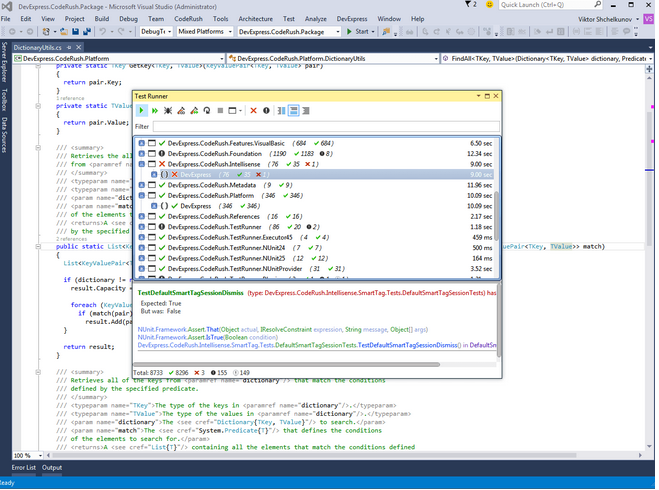Open the Test menu
The height and width of the screenshot is (490, 659).
click(289, 19)
